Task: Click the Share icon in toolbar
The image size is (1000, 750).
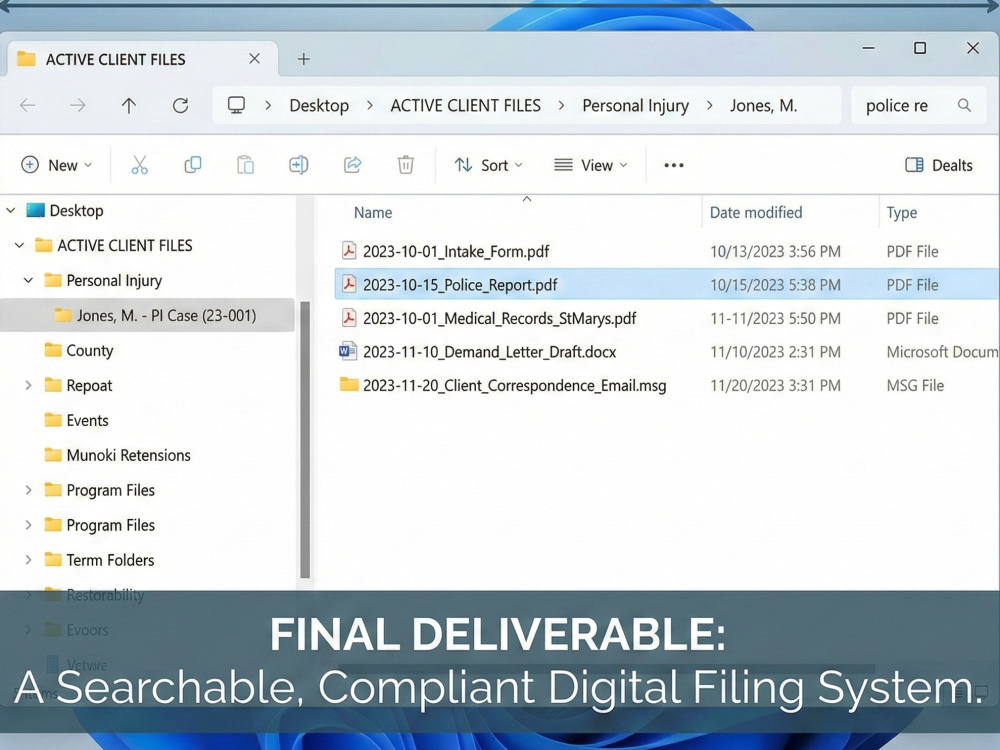Action: (x=353, y=165)
